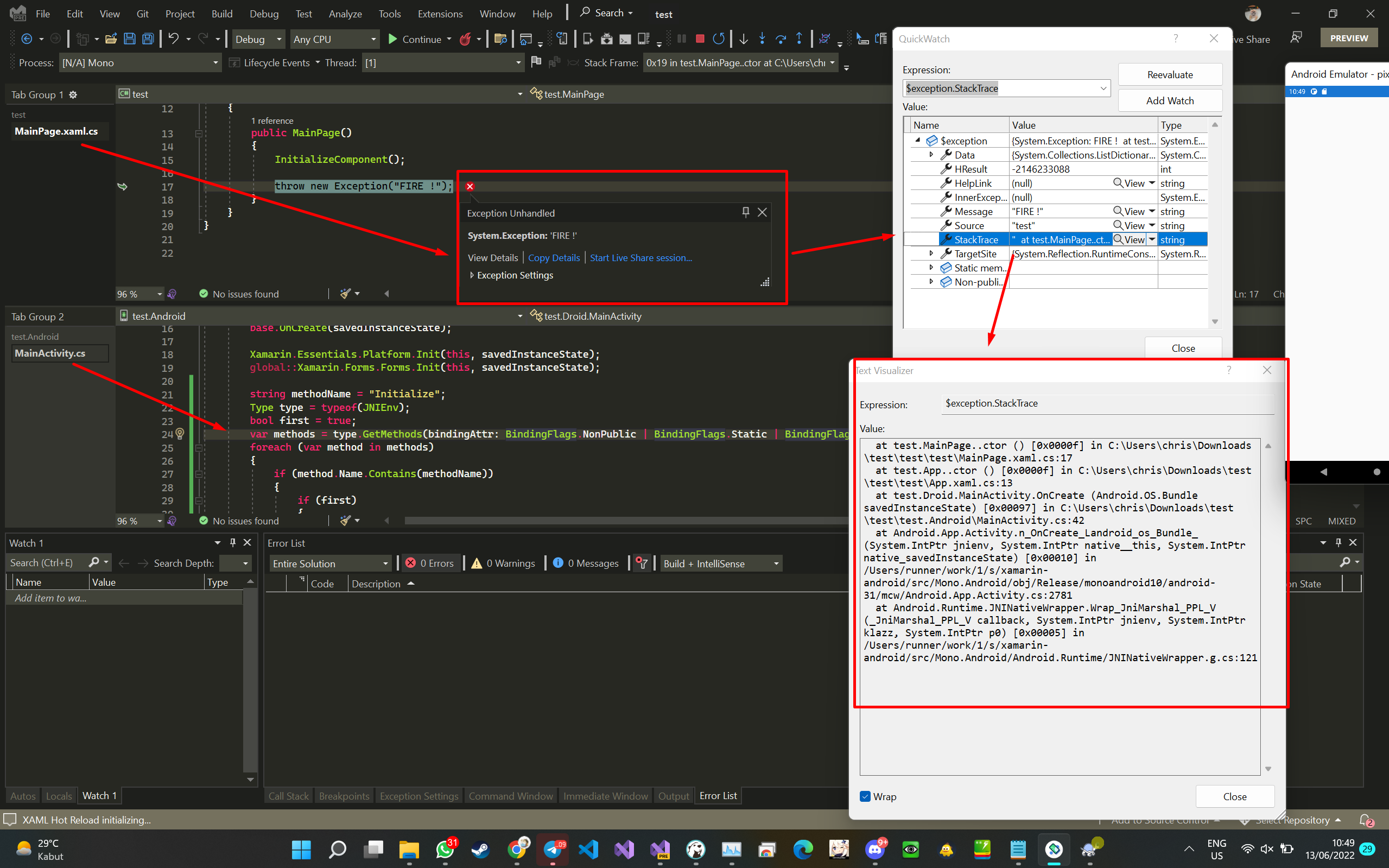Click the bottom editor horizontal scrollbar
Image resolution: width=1389 pixels, height=868 pixels.
(626, 521)
